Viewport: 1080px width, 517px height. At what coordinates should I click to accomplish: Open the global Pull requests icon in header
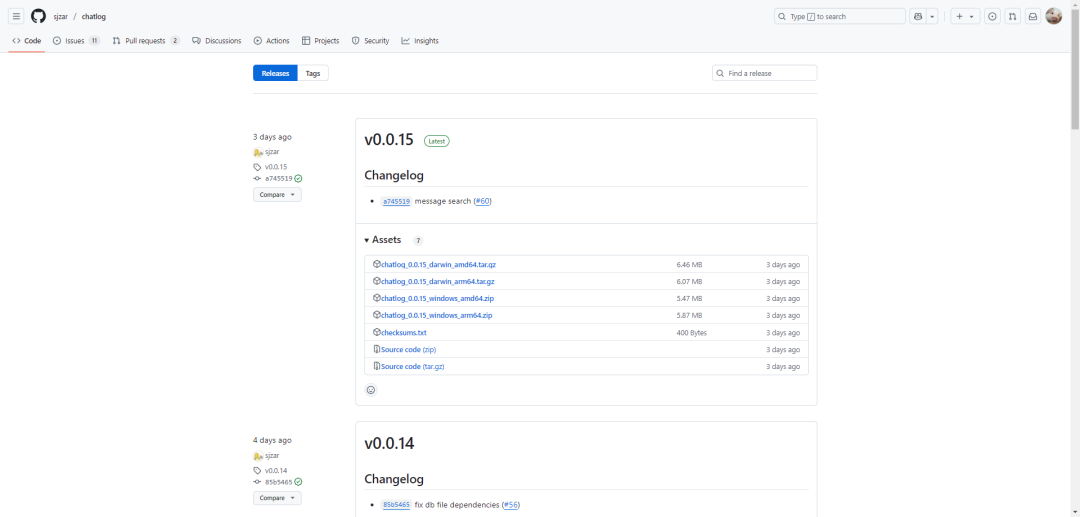point(1012,16)
